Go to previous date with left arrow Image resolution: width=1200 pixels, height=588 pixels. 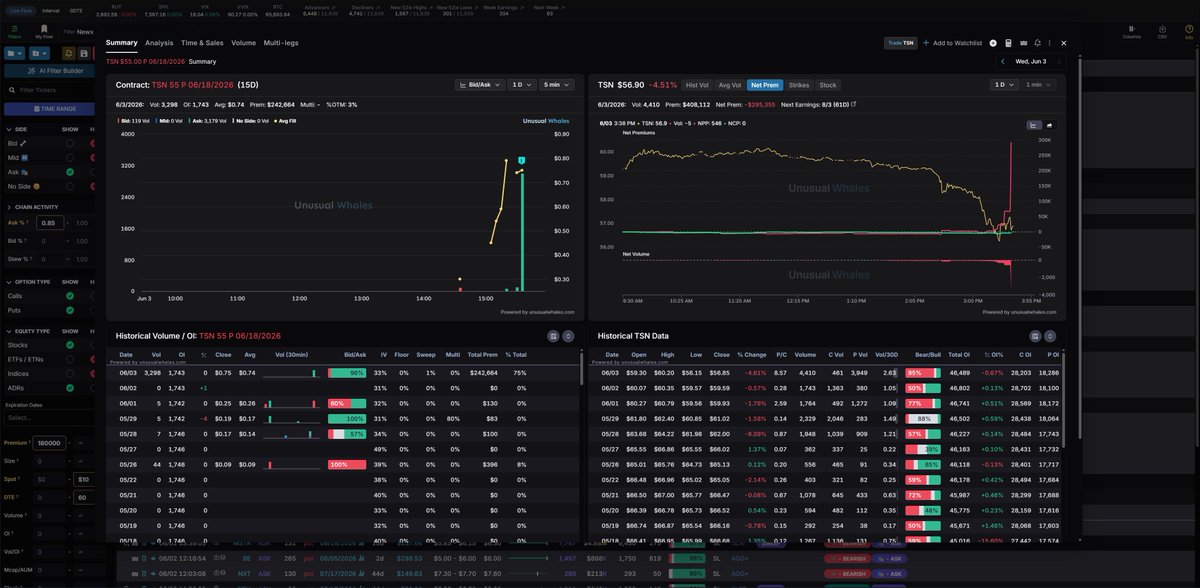1002,62
